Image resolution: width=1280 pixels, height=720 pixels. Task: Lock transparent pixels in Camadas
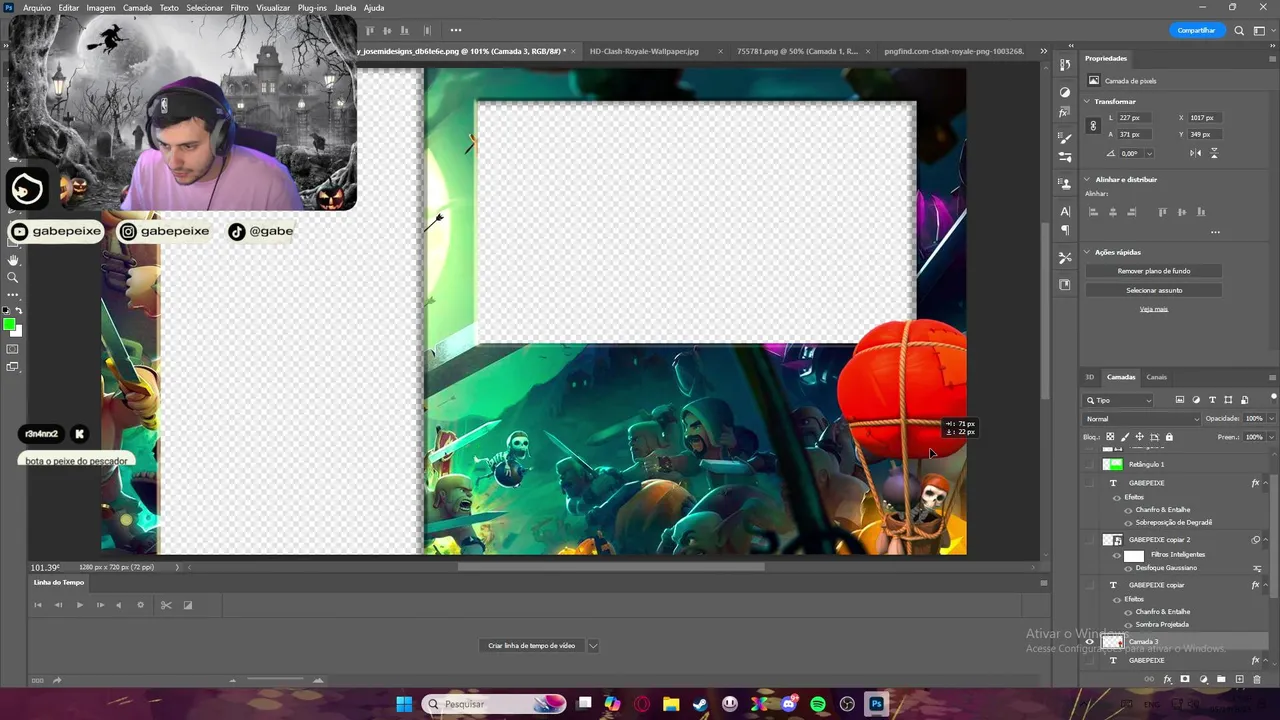pyautogui.click(x=1110, y=437)
